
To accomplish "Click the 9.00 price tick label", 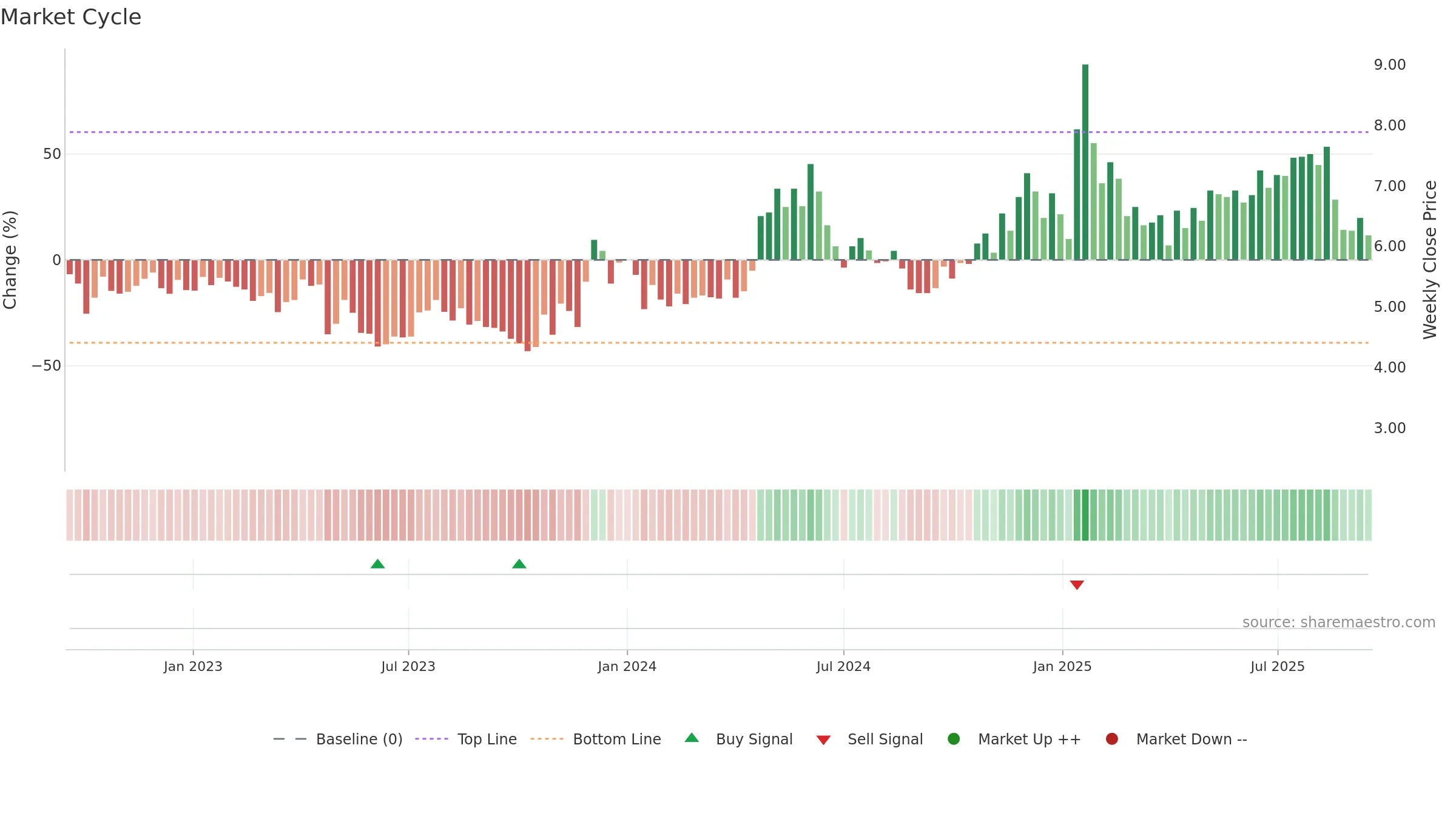I will pos(1390,65).
